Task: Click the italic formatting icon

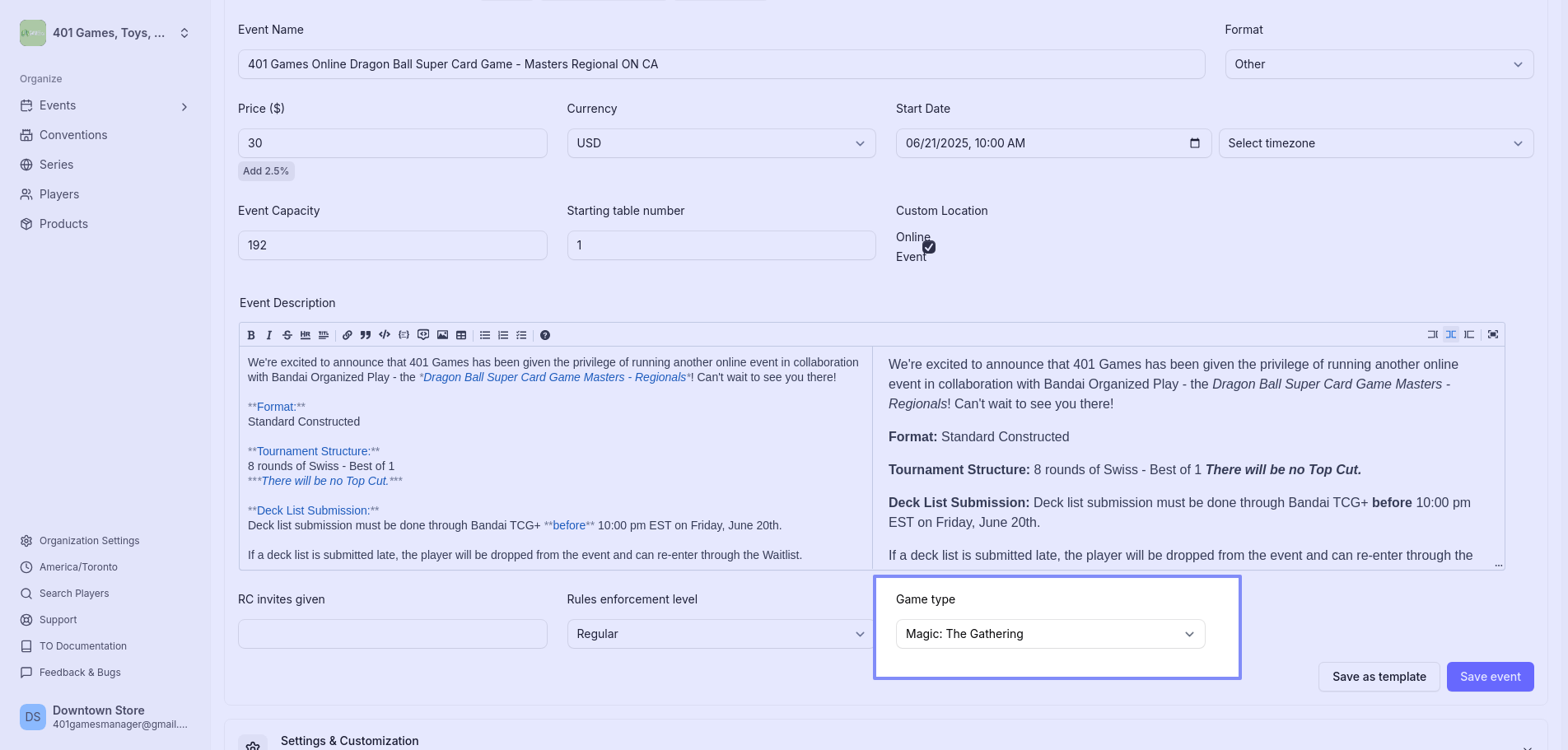Action: click(x=268, y=335)
